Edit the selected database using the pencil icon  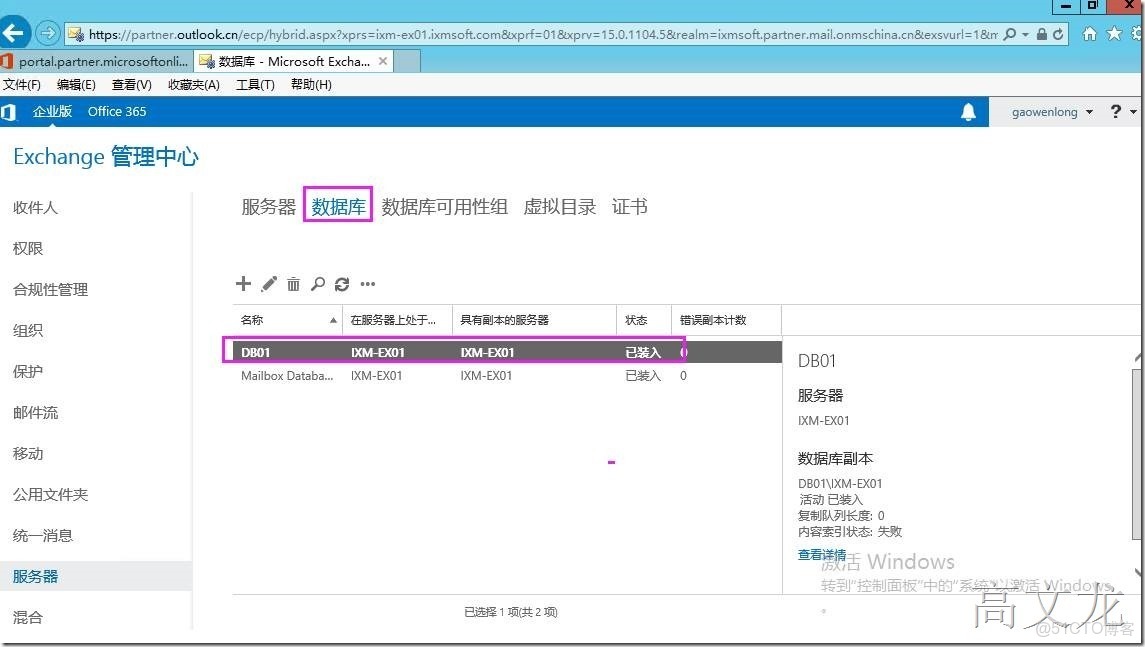click(268, 283)
